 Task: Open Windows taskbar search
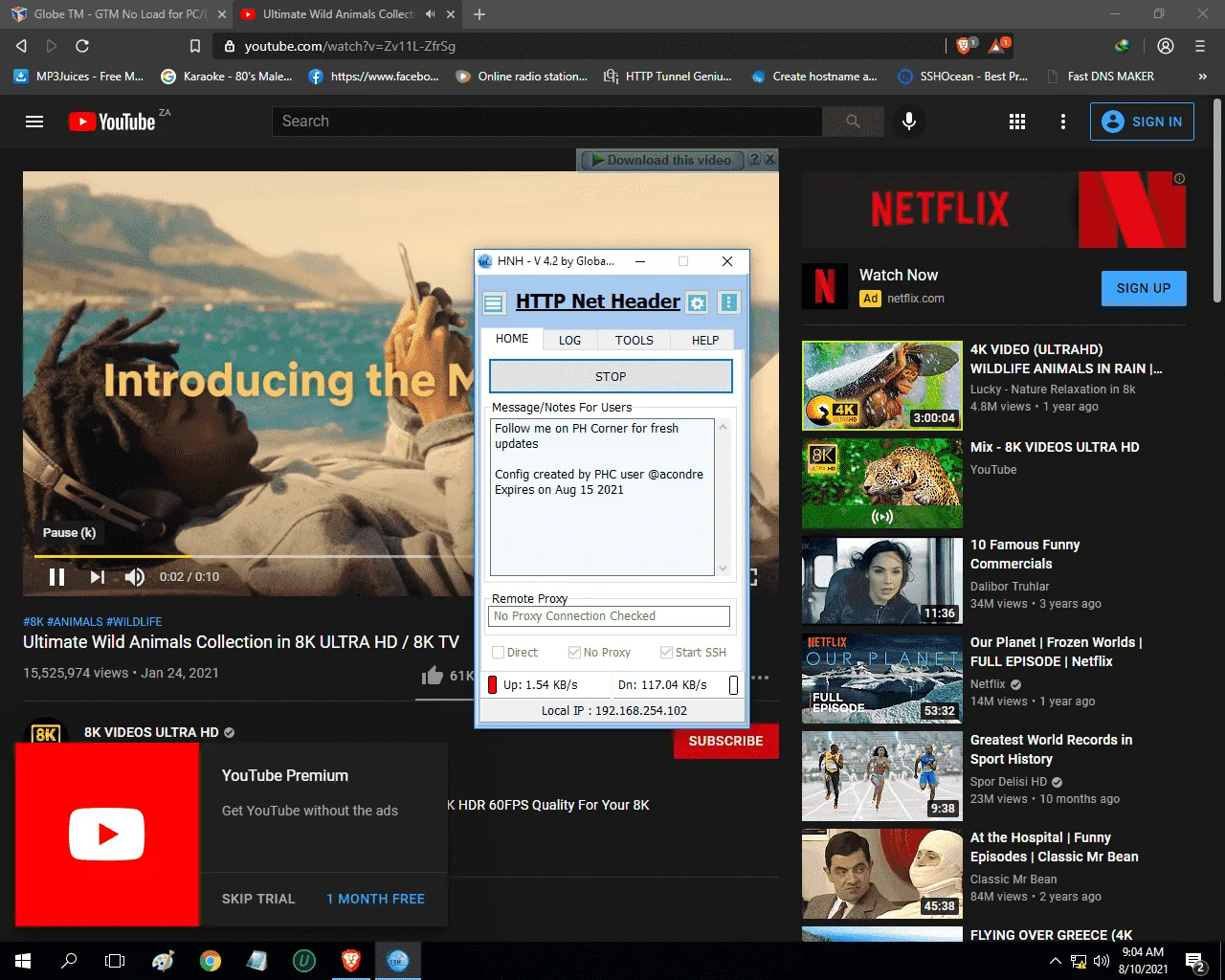(x=69, y=961)
